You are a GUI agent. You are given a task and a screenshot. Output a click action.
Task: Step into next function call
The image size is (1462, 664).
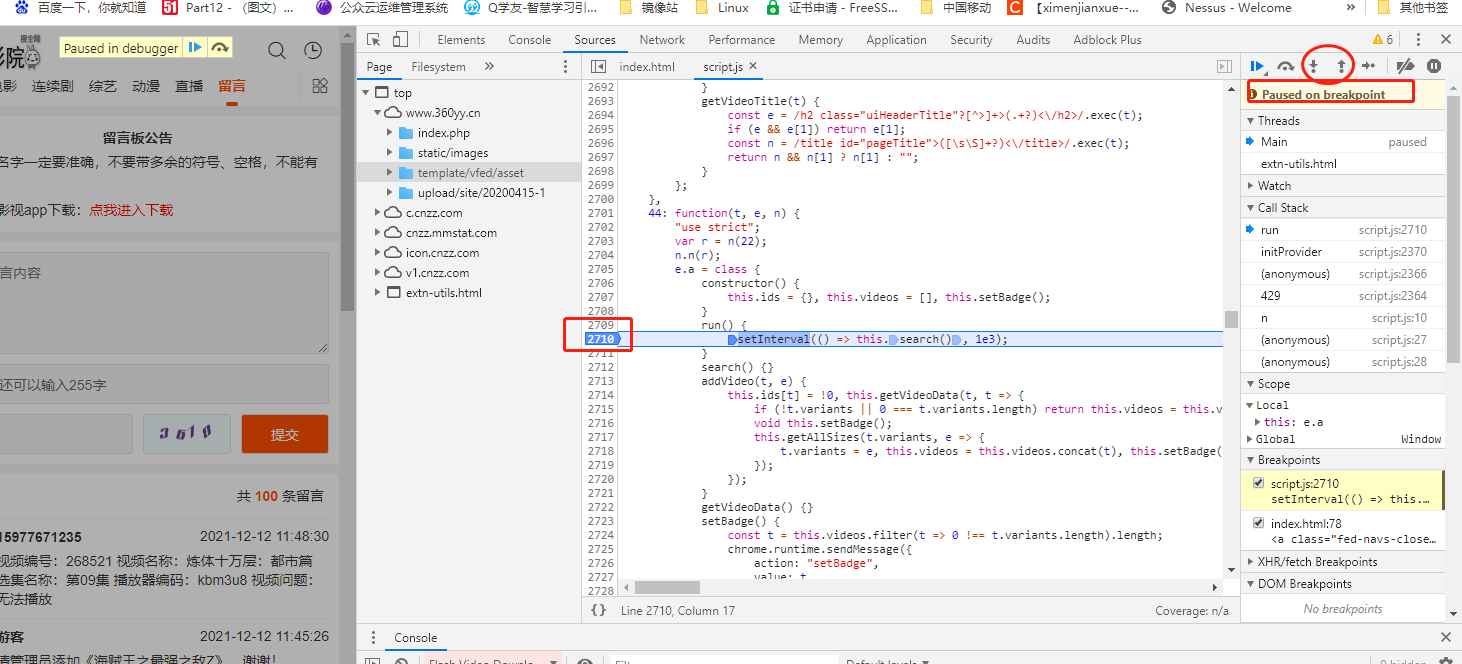coord(1314,66)
